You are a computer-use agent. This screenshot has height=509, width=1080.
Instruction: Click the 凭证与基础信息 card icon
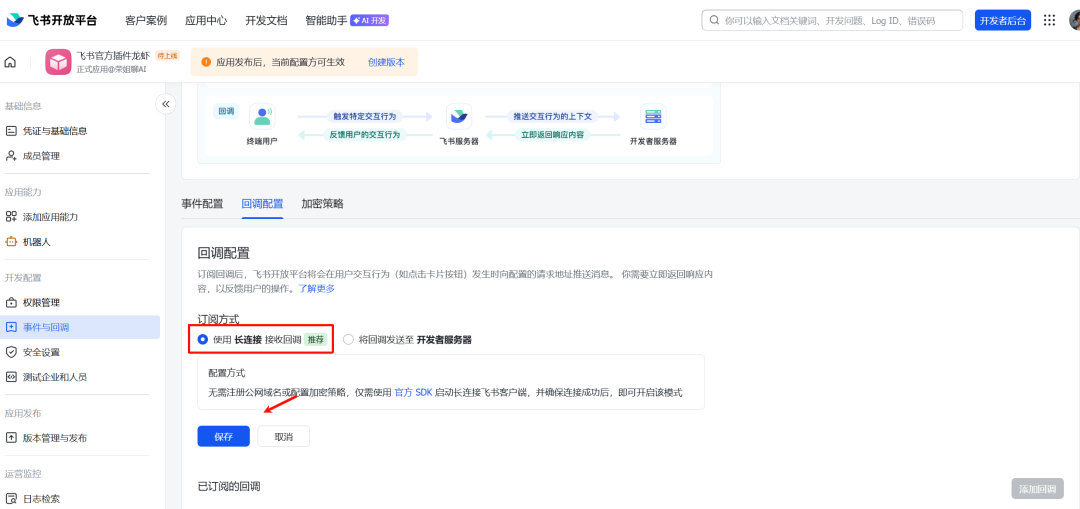point(11,131)
